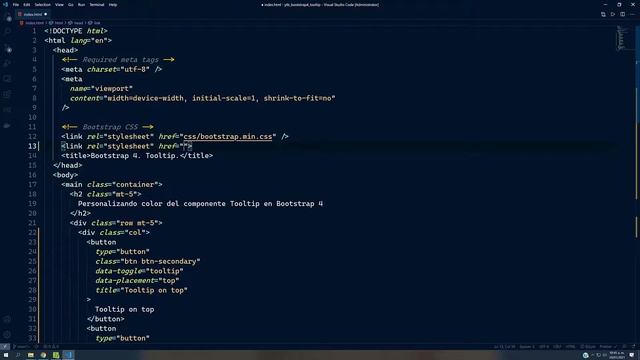640x360 pixels.
Task: Open the Run and Debug view
Action: click(x=8, y=64)
